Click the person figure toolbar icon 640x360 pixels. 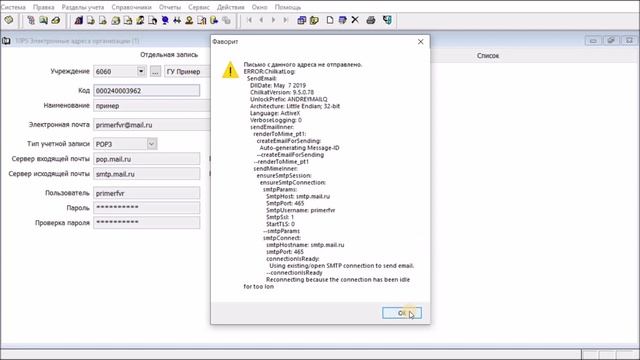pyautogui.click(x=189, y=20)
